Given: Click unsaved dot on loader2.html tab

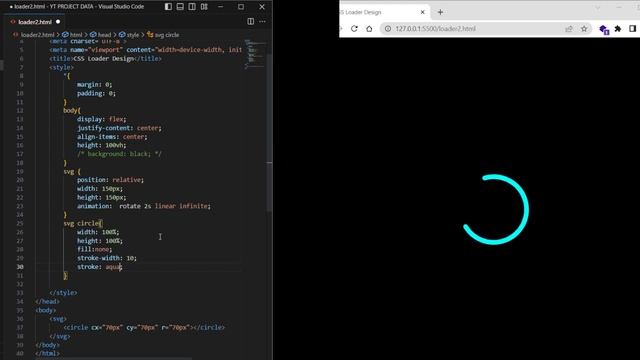Looking at the screenshot, I should (x=58, y=22).
